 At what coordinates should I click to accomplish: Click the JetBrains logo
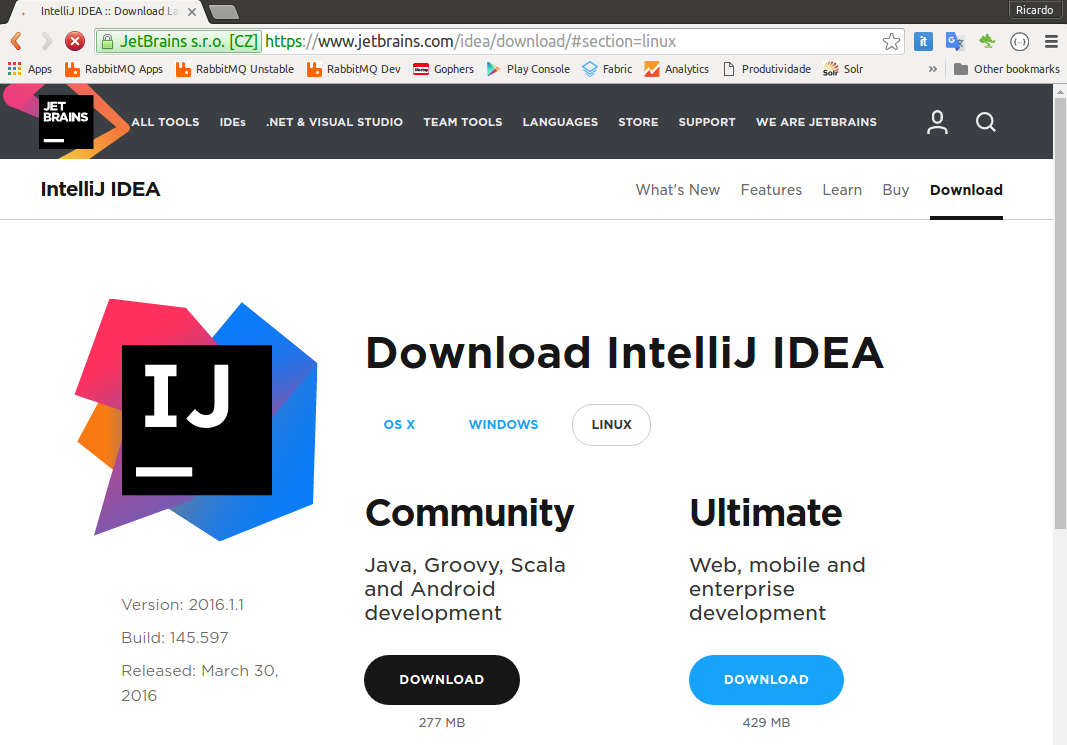66,122
